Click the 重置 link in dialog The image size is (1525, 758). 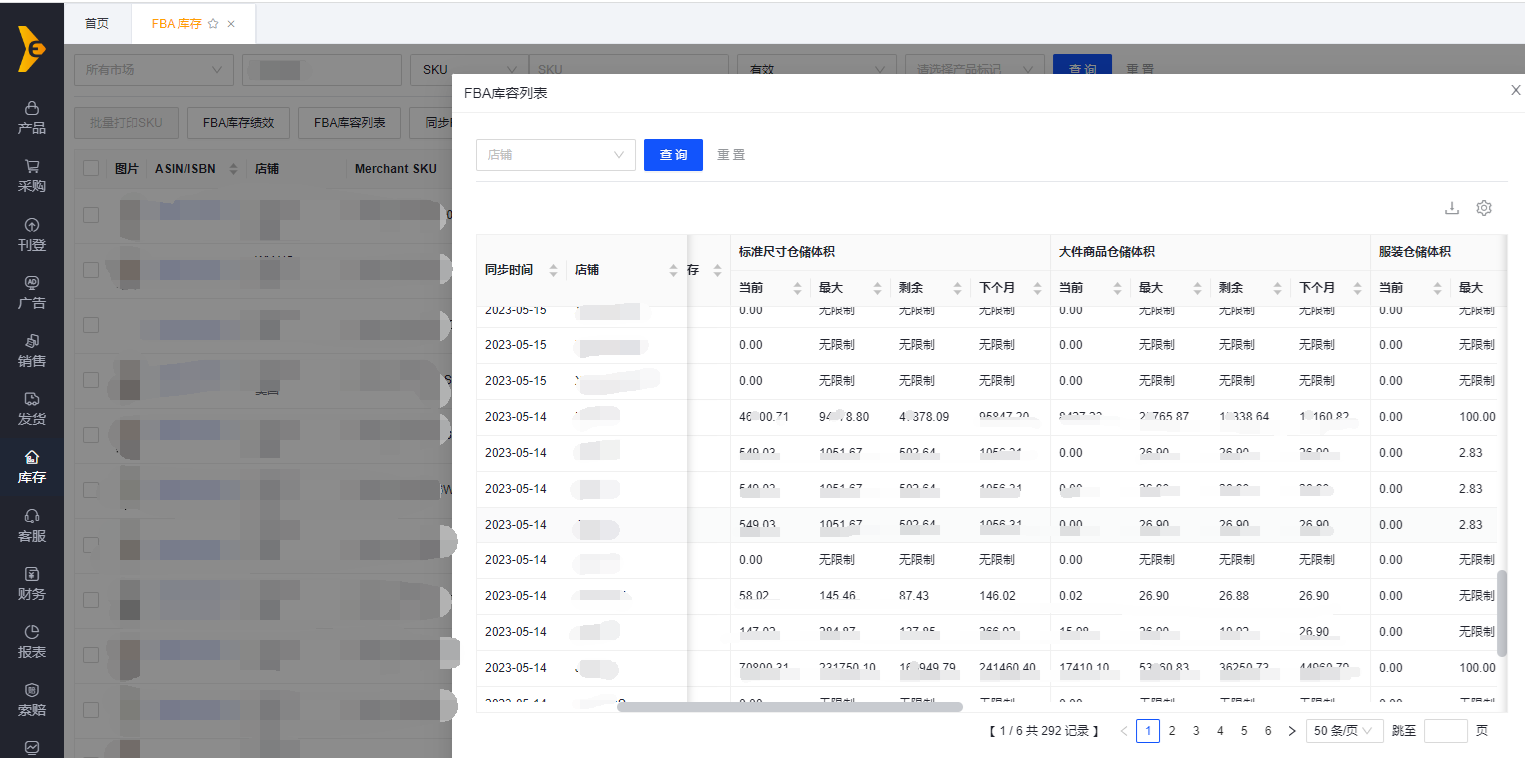point(731,155)
